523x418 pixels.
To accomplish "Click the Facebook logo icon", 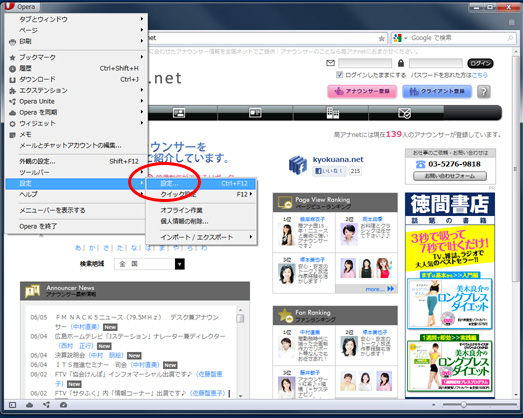I will 298,165.
